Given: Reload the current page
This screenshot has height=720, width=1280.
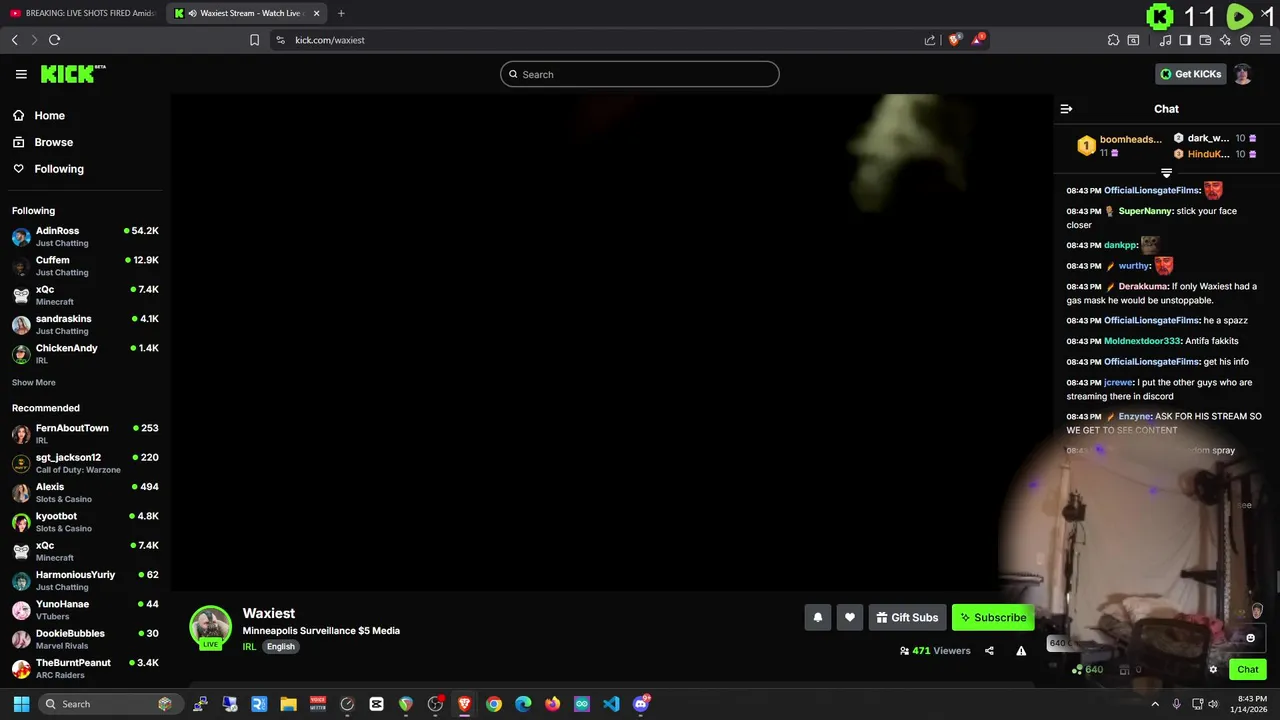Looking at the screenshot, I should pos(54,40).
